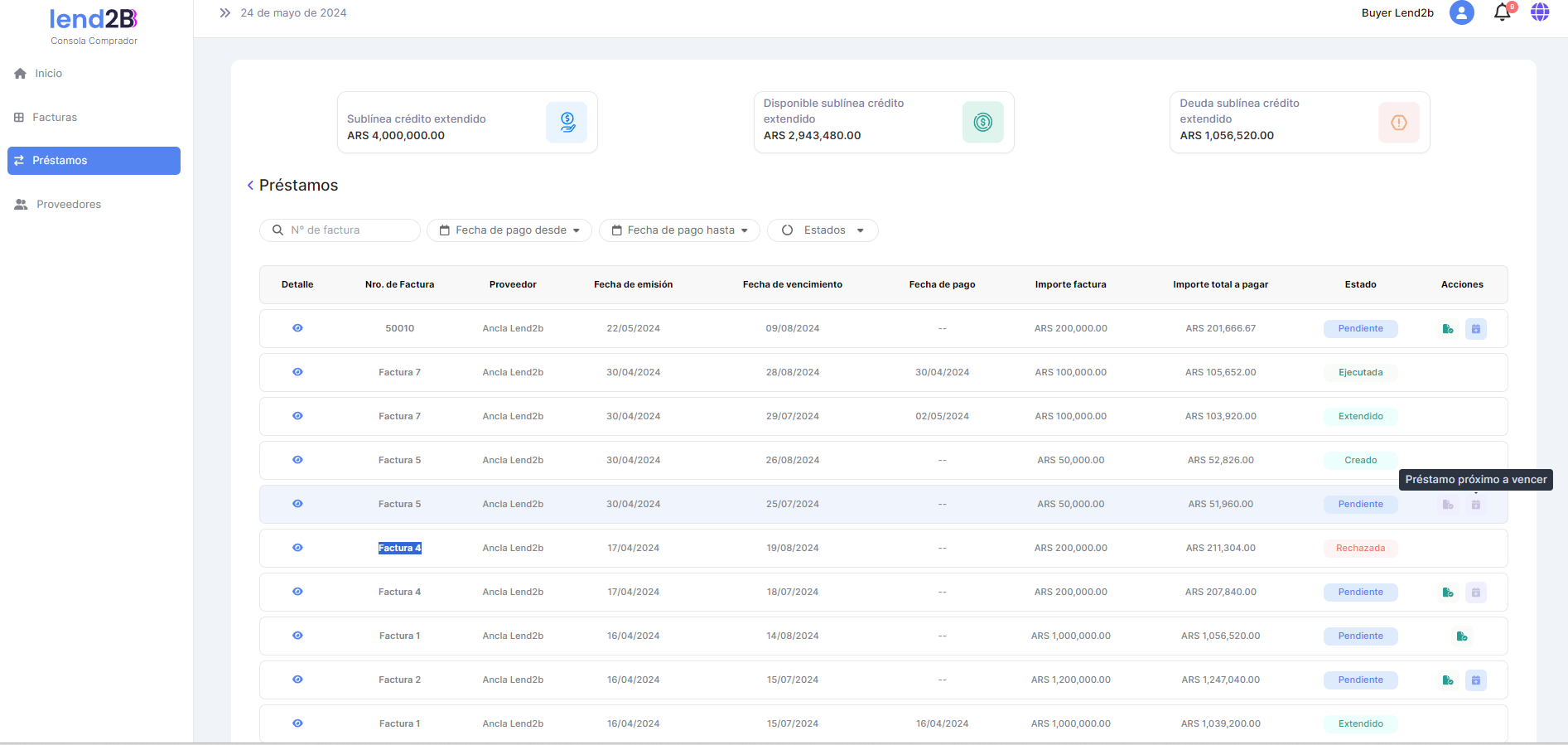The image size is (1568, 745).
Task: Open the notifications bell
Action: tap(1502, 12)
